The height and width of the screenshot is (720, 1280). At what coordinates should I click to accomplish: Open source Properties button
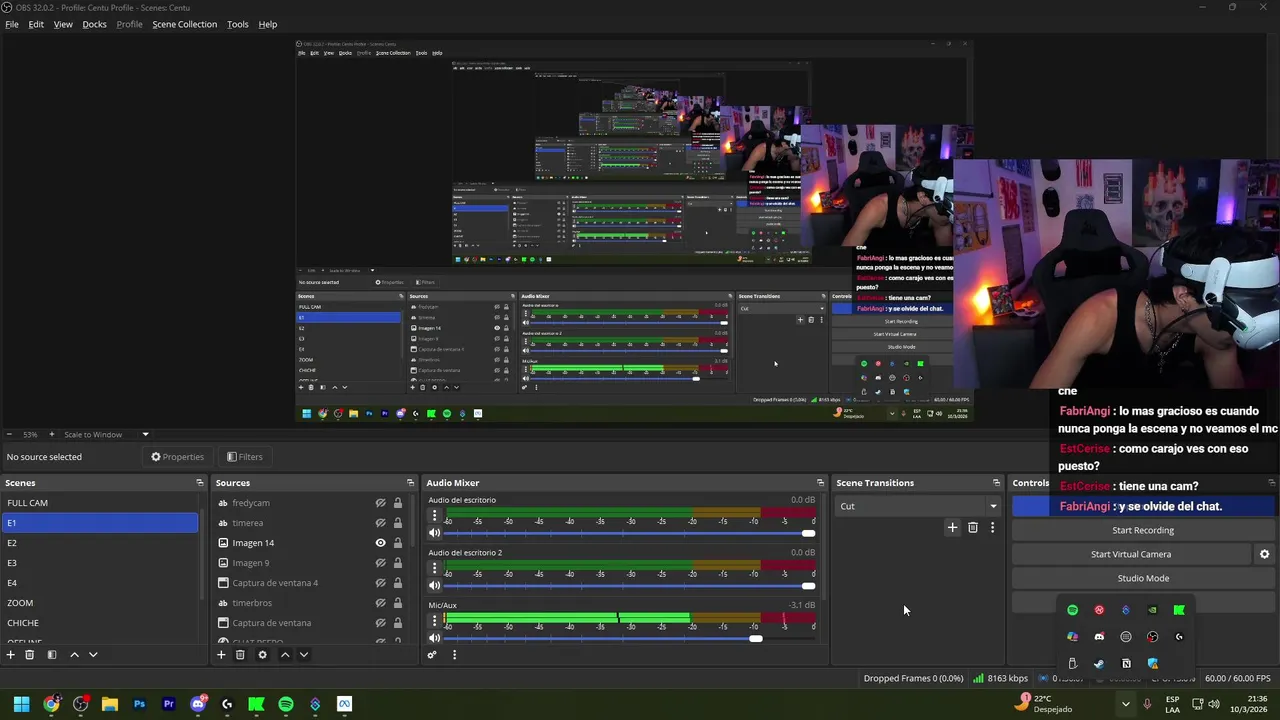178,457
